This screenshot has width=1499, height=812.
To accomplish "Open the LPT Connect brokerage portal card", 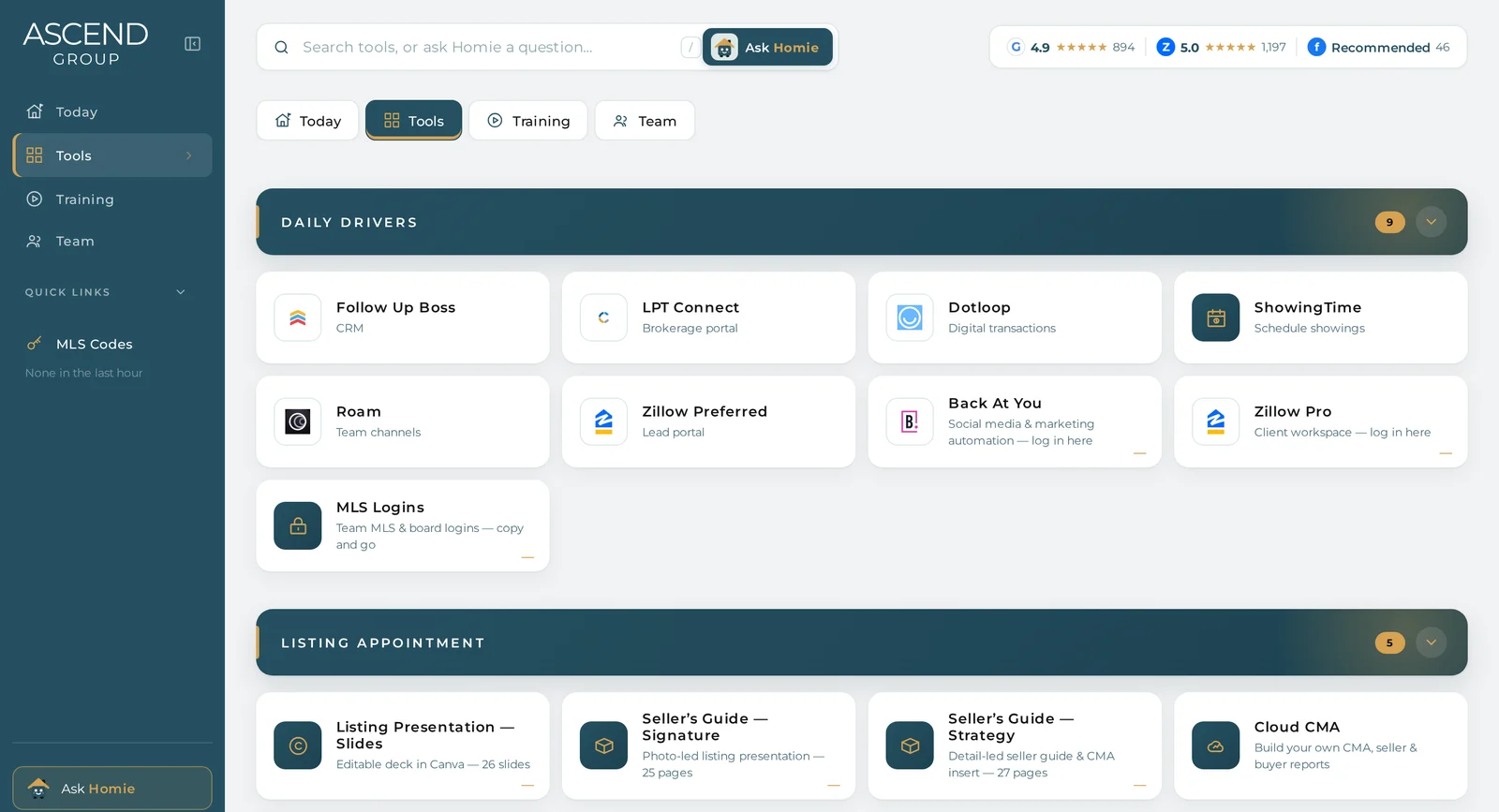I will (708, 317).
